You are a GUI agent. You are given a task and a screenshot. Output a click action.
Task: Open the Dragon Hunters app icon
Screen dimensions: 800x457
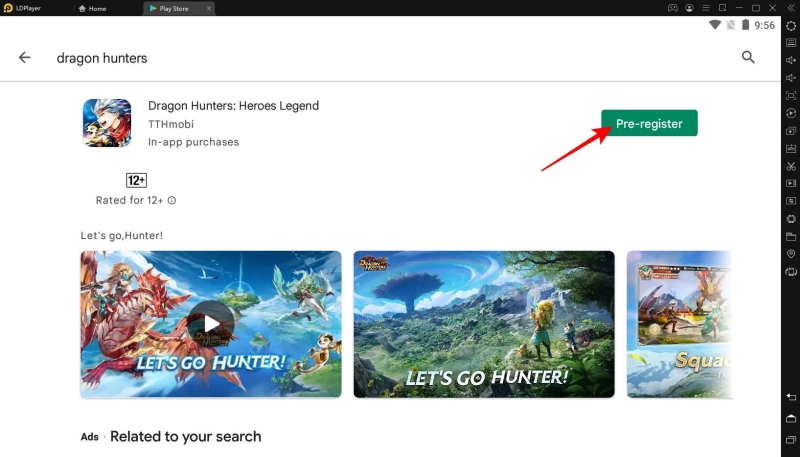tap(107, 123)
